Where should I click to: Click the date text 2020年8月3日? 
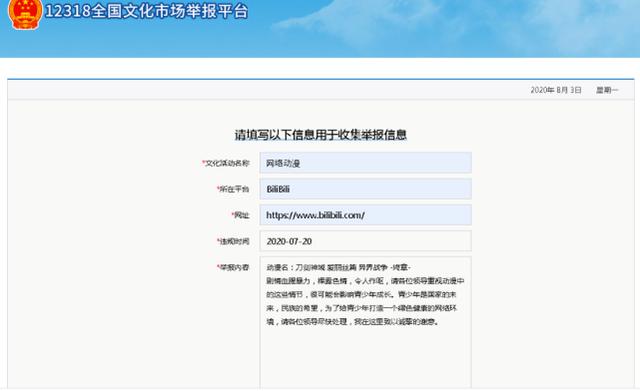click(x=556, y=90)
